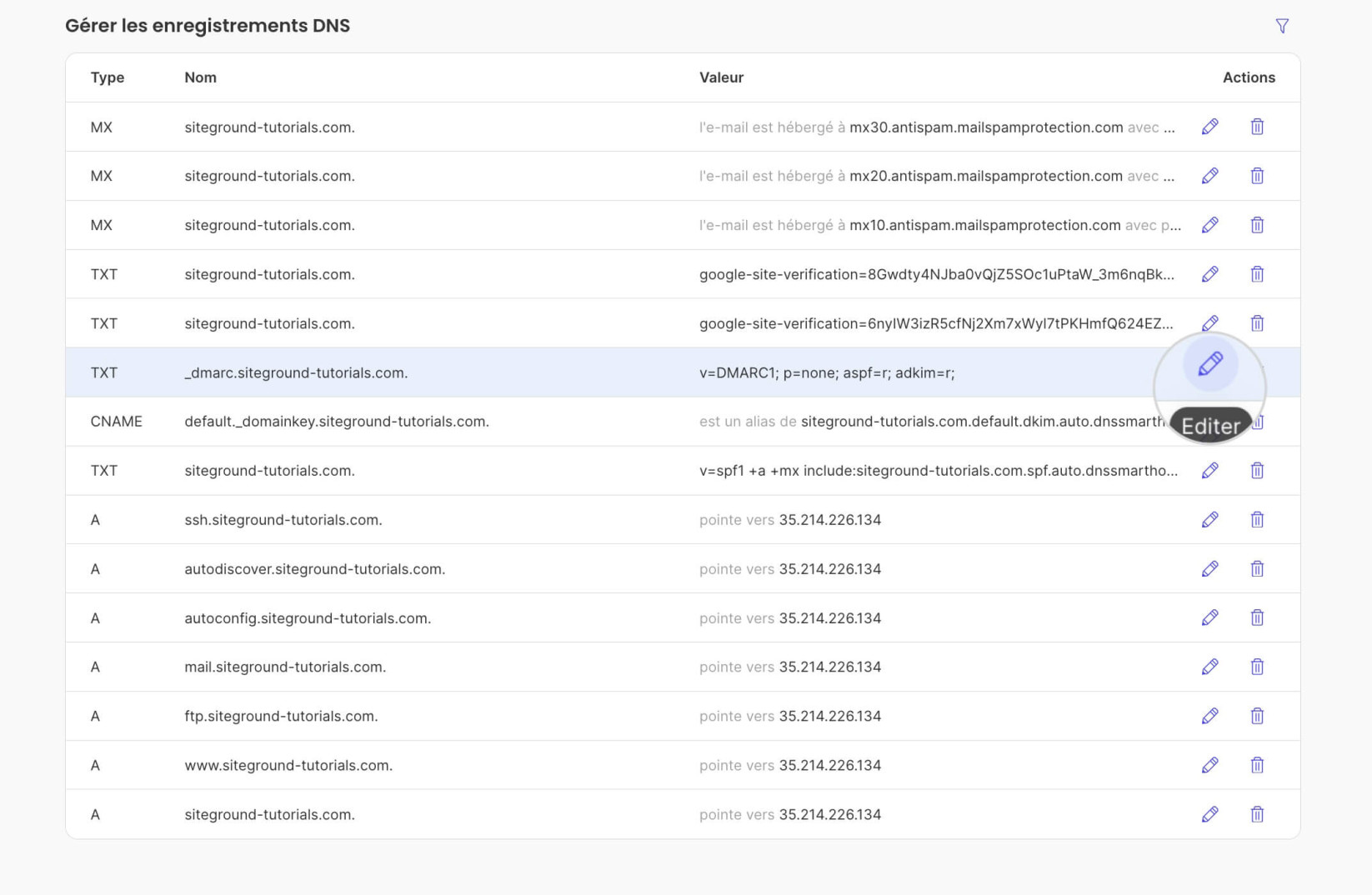Select the IP value in the mail row

830,667
